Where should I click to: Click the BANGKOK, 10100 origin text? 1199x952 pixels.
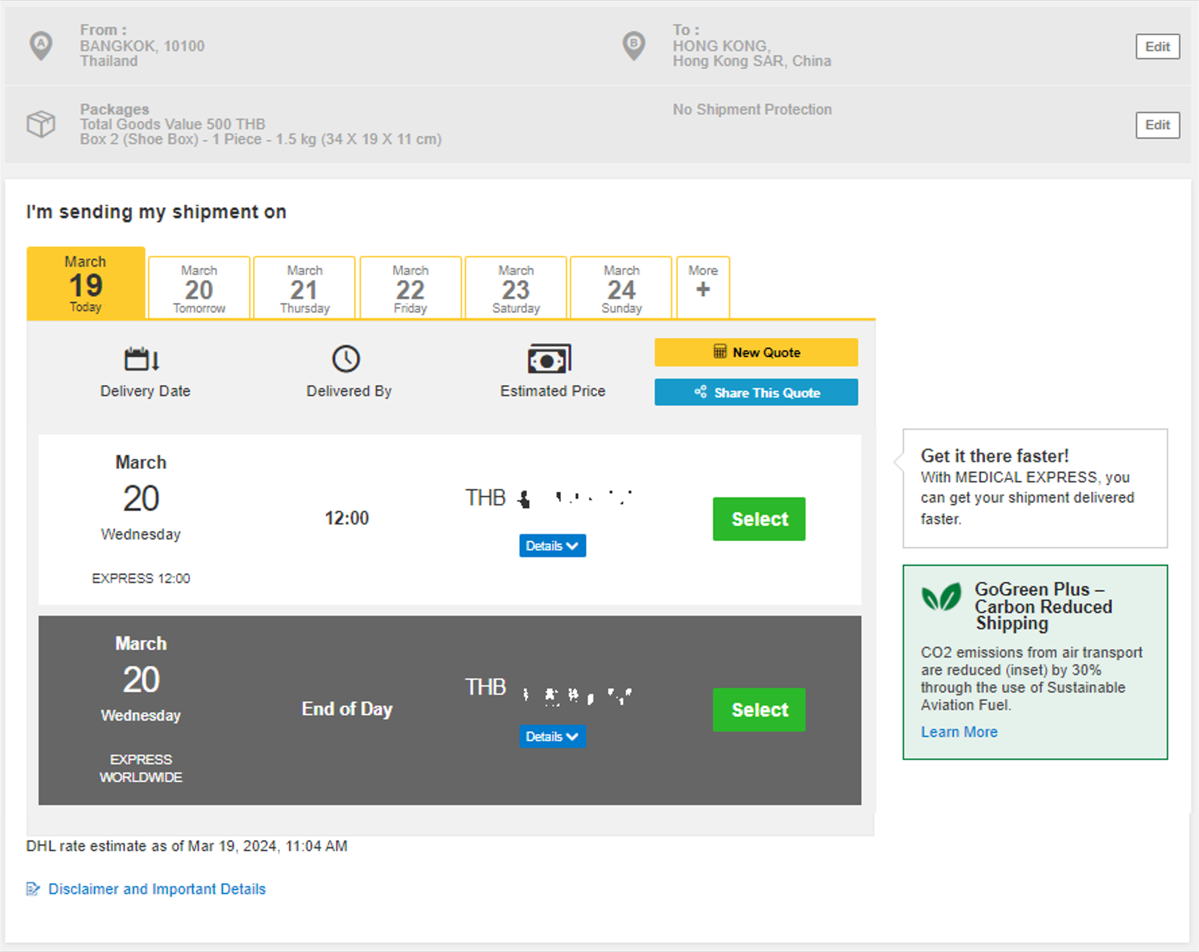point(142,46)
